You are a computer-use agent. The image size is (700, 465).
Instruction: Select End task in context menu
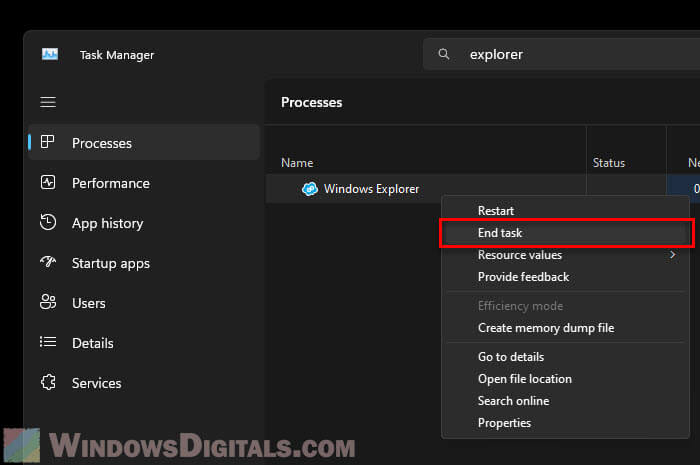566,233
